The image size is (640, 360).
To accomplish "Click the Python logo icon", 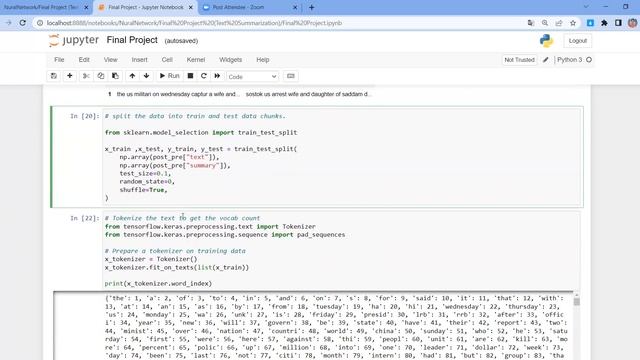I will [x=546, y=40].
